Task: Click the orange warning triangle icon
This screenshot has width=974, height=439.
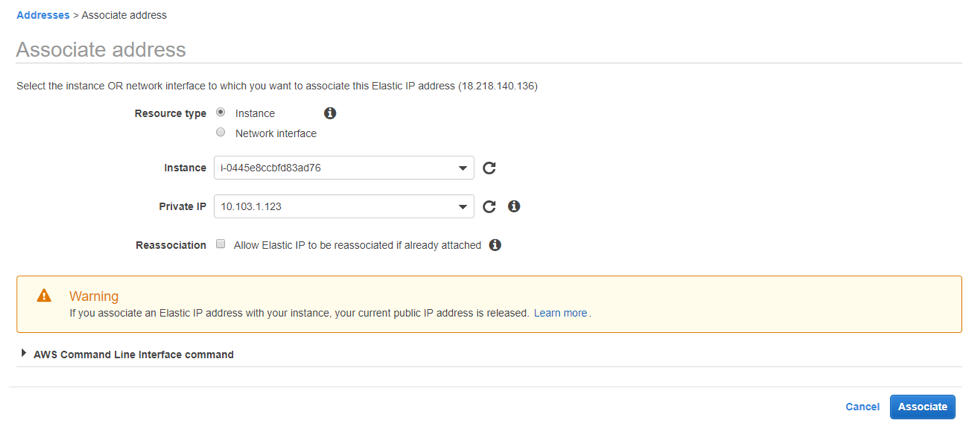Action: click(x=44, y=296)
